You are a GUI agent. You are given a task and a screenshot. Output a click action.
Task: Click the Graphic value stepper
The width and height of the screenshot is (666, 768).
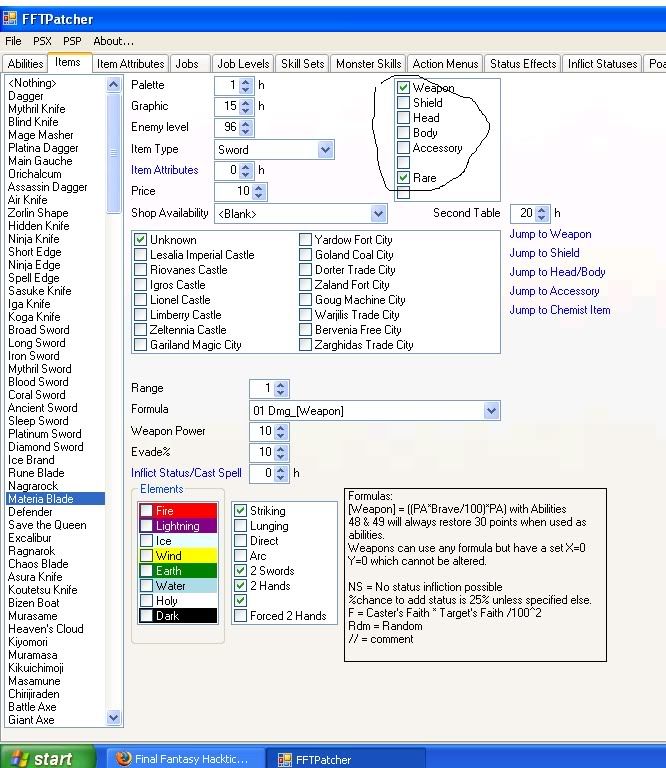[x=246, y=106]
